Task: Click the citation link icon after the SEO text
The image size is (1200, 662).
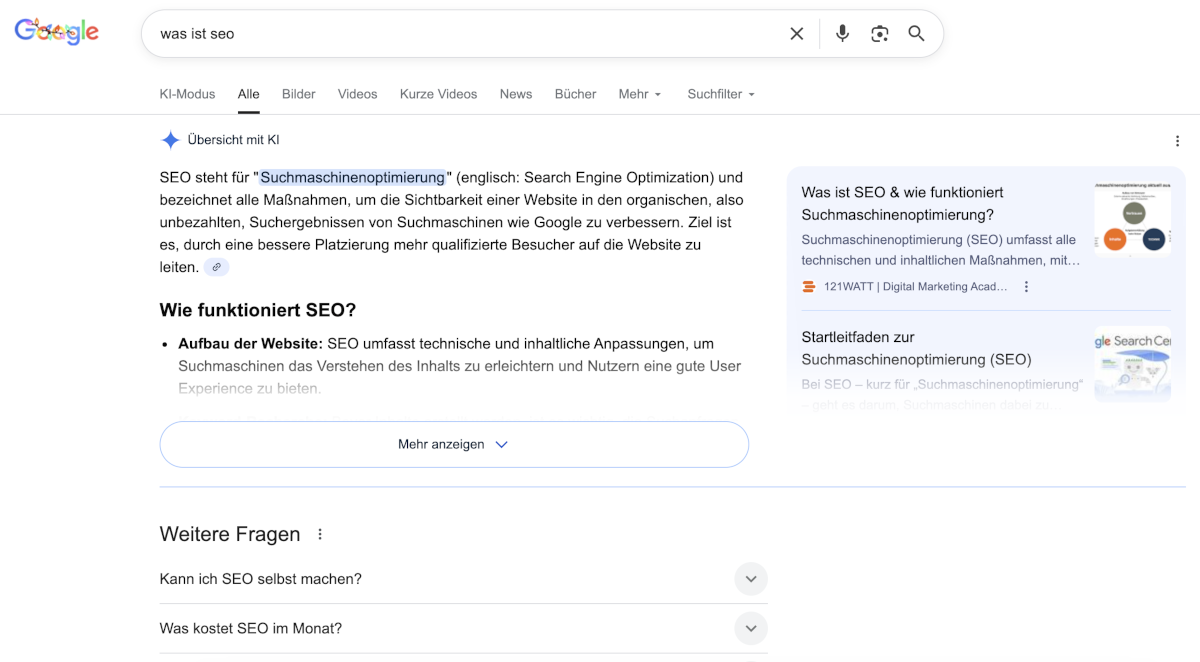Action: point(217,266)
